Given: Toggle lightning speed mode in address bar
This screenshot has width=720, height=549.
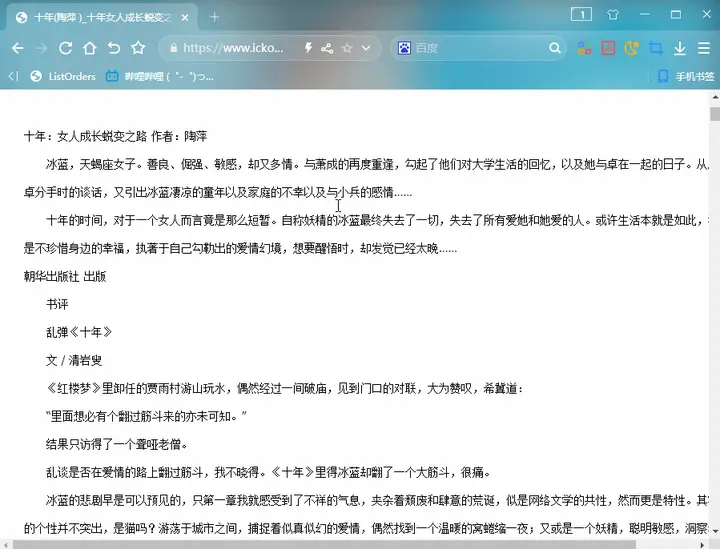Looking at the screenshot, I should [x=308, y=48].
